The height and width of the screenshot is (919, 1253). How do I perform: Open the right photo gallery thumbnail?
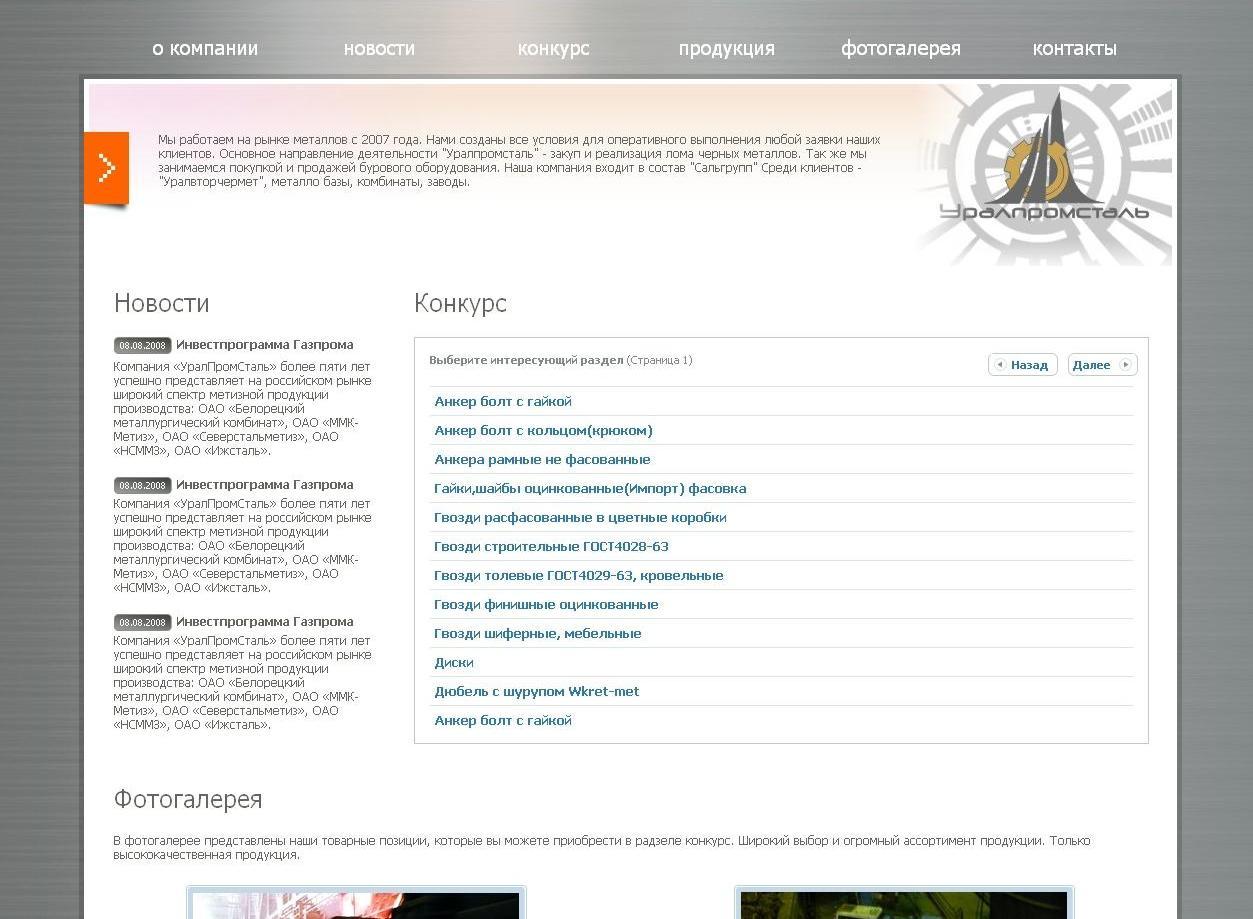pos(904,902)
